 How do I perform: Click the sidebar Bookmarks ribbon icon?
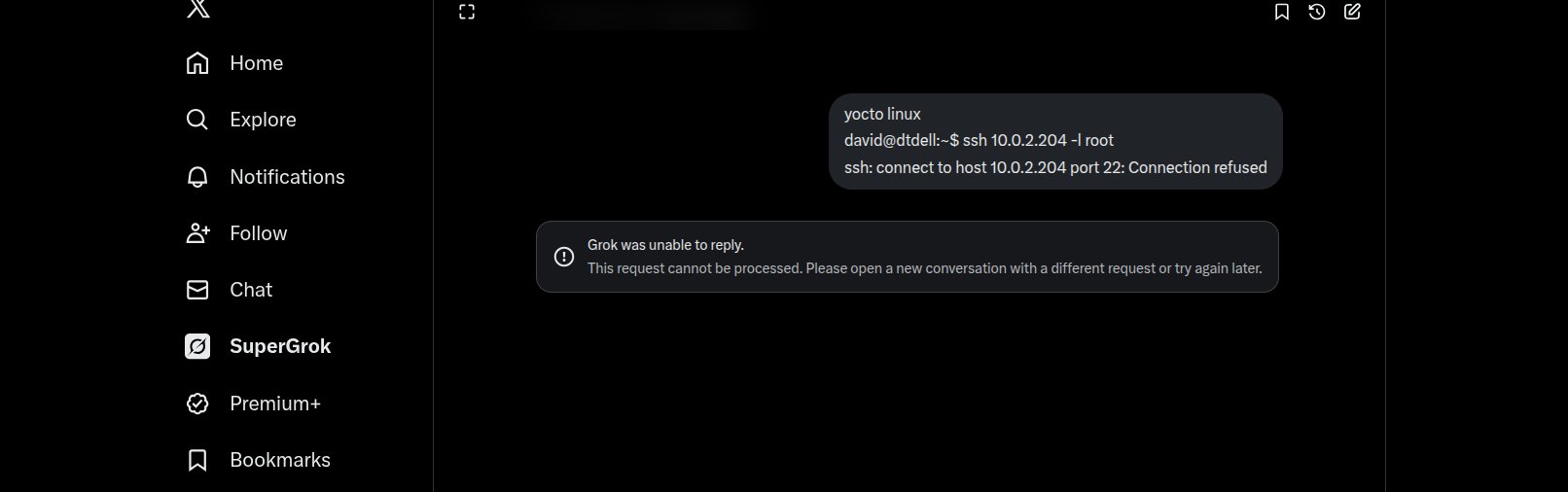pos(197,460)
